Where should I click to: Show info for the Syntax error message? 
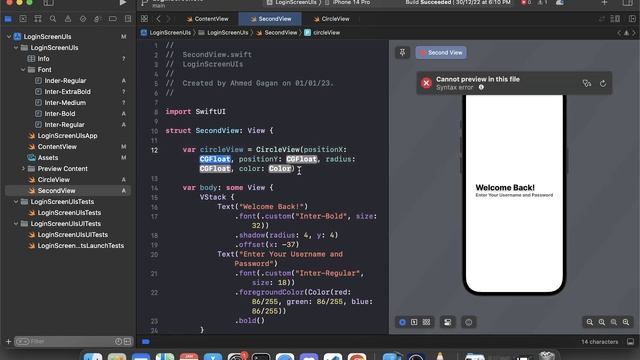(x=481, y=87)
